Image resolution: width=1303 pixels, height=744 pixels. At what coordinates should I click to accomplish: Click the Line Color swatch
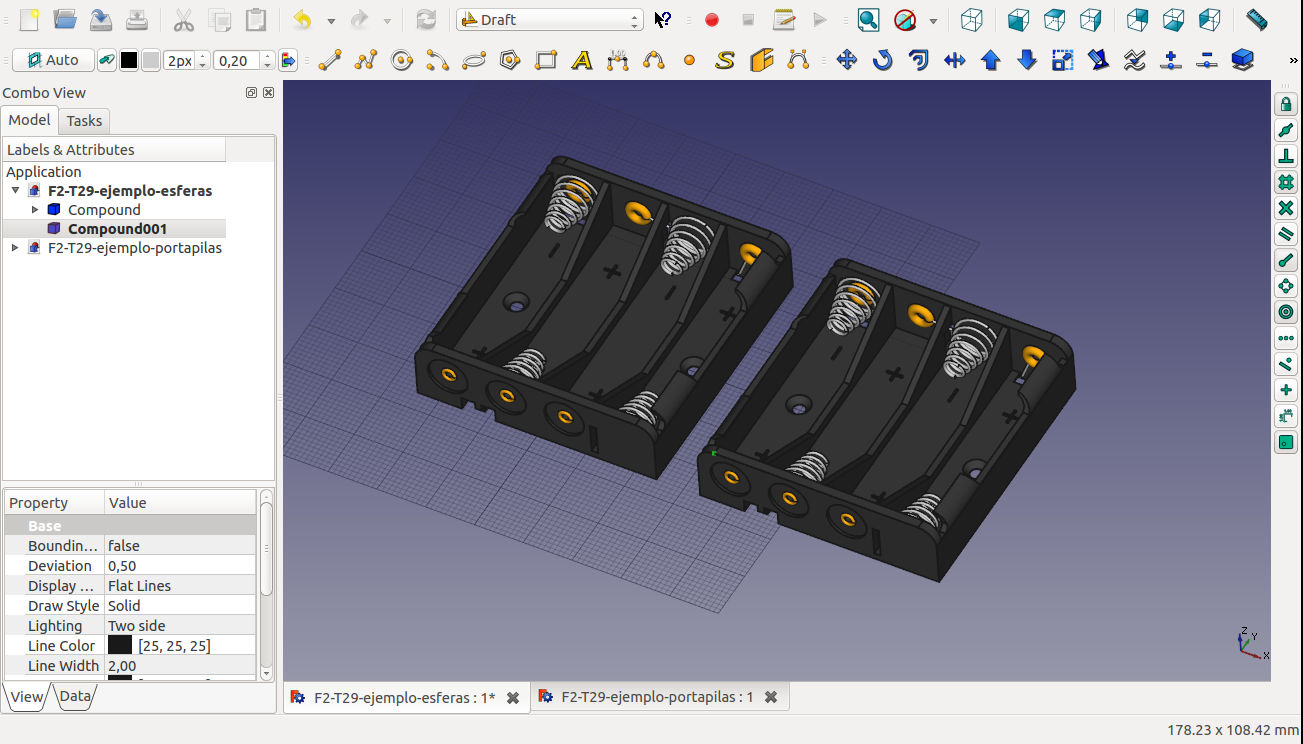[120, 646]
